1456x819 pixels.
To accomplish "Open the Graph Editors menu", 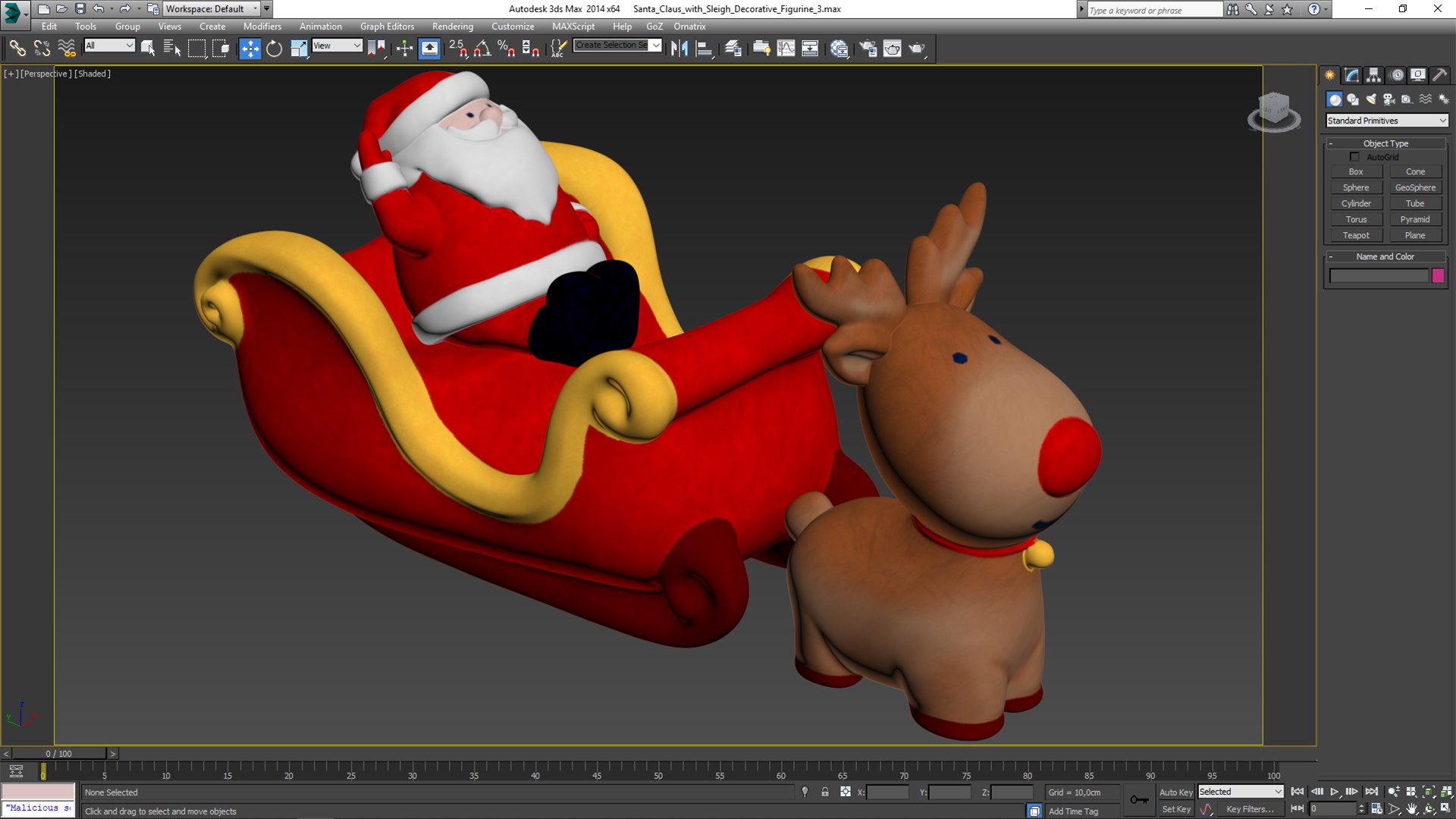I will click(387, 27).
